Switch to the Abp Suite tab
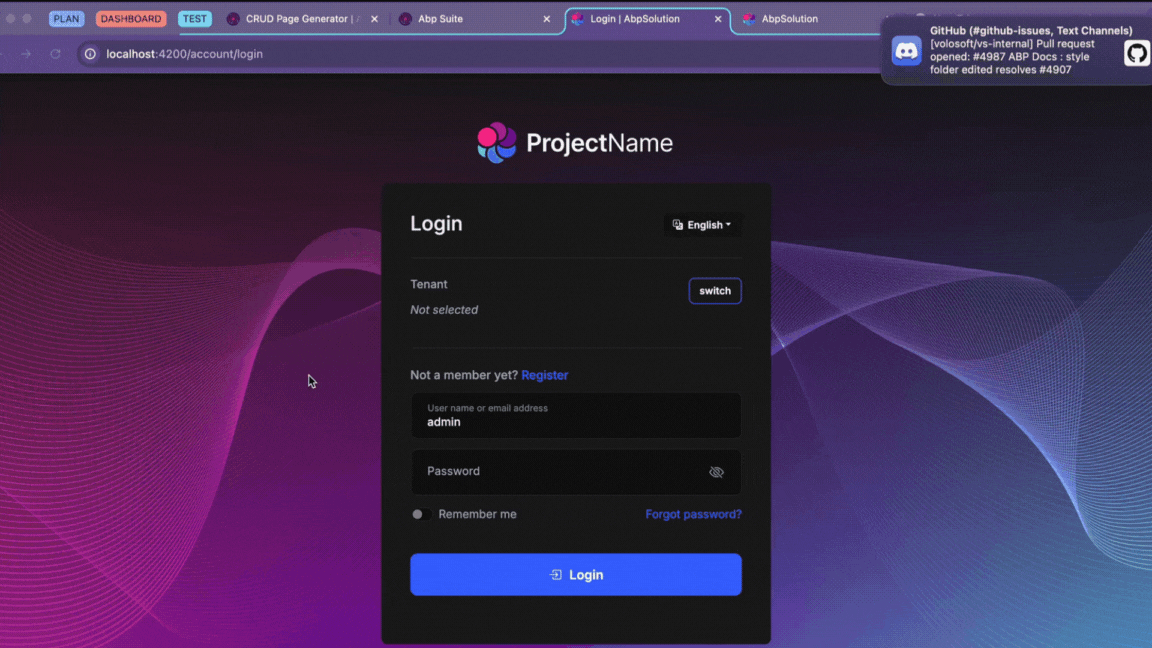 (x=475, y=19)
